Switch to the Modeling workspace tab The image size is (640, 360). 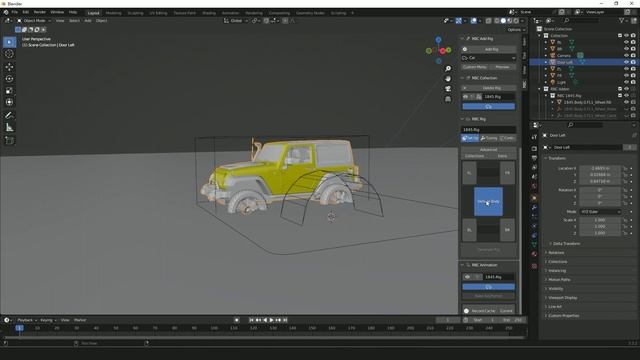tap(113, 13)
